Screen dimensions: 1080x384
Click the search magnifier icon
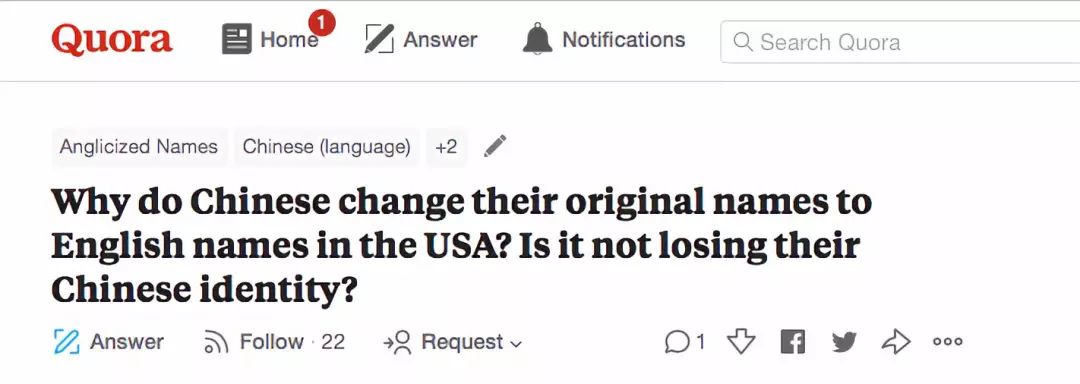(x=742, y=42)
